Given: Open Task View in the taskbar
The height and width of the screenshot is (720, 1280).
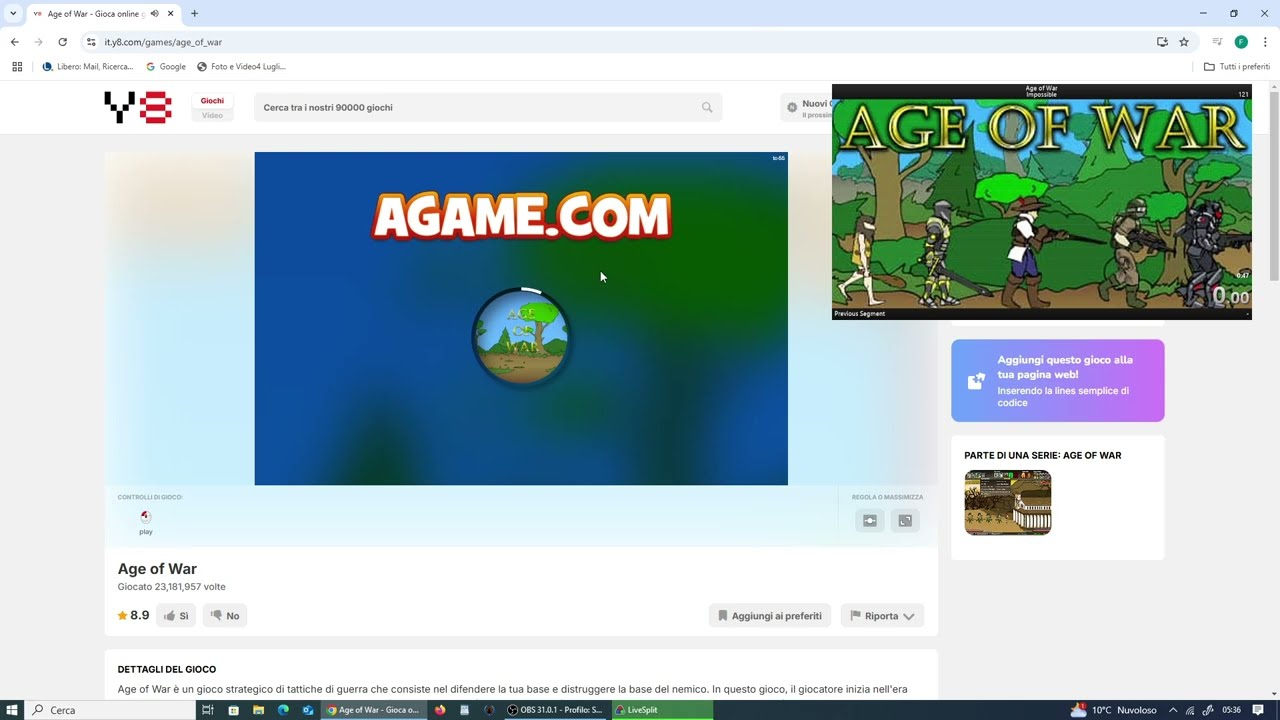Looking at the screenshot, I should pos(208,710).
